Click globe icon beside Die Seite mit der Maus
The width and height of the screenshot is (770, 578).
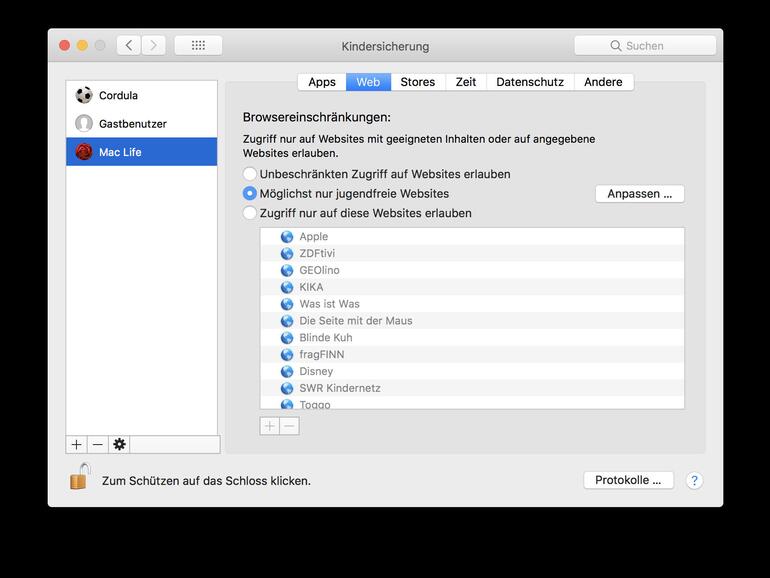(x=287, y=321)
